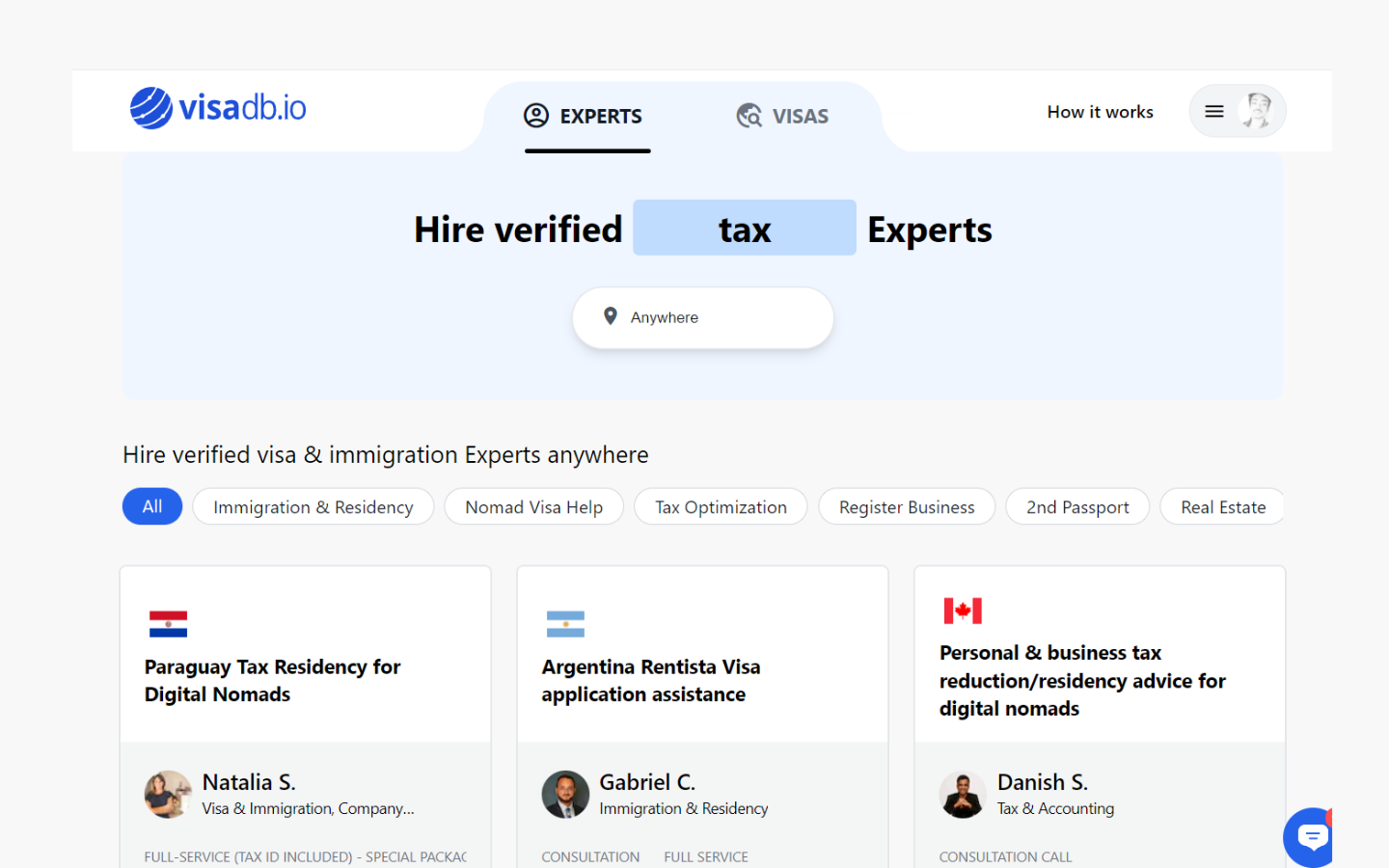Click Natalia S.'s profile photo

pyautogui.click(x=168, y=795)
